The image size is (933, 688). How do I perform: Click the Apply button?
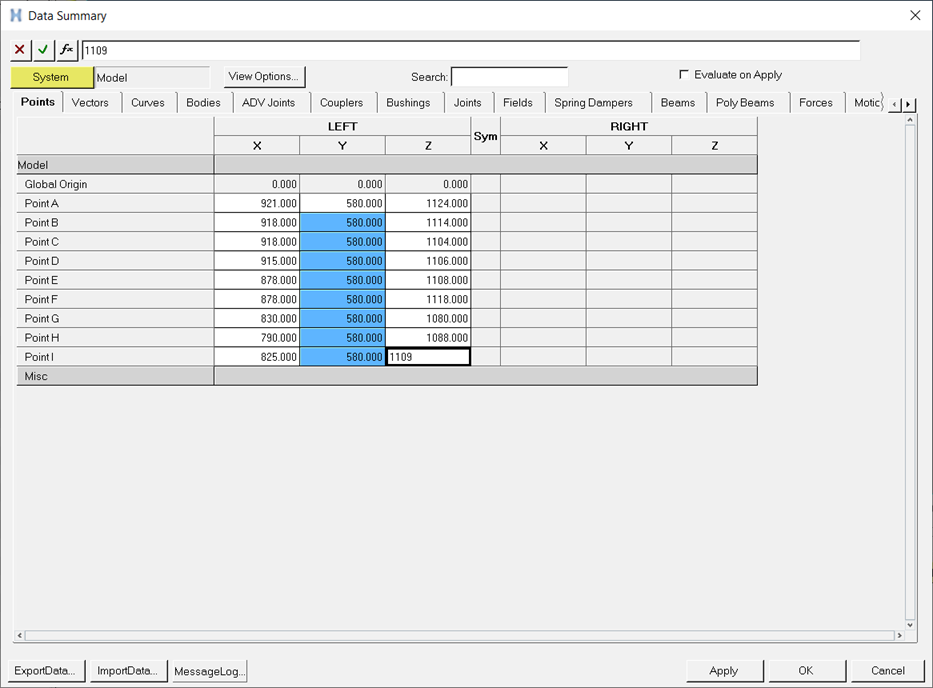pyautogui.click(x=723, y=671)
